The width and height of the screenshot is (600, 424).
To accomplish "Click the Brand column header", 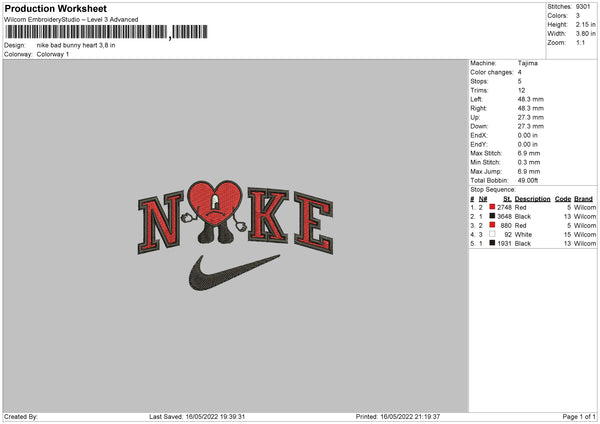I will tap(584, 199).
